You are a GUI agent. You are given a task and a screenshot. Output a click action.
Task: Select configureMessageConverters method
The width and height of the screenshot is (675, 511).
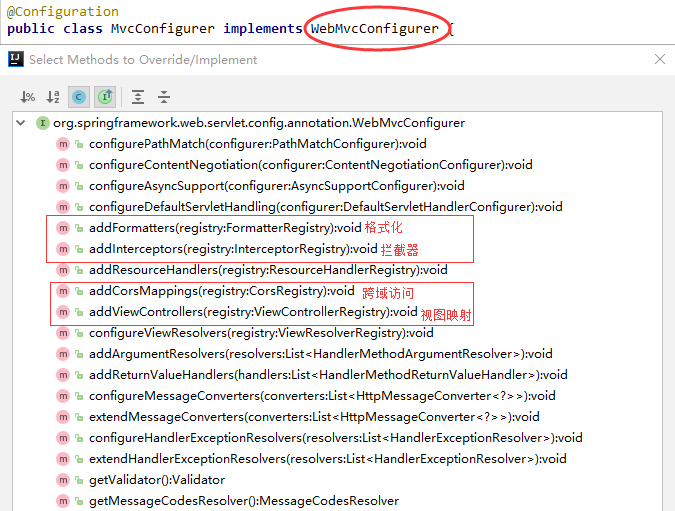(x=322, y=396)
